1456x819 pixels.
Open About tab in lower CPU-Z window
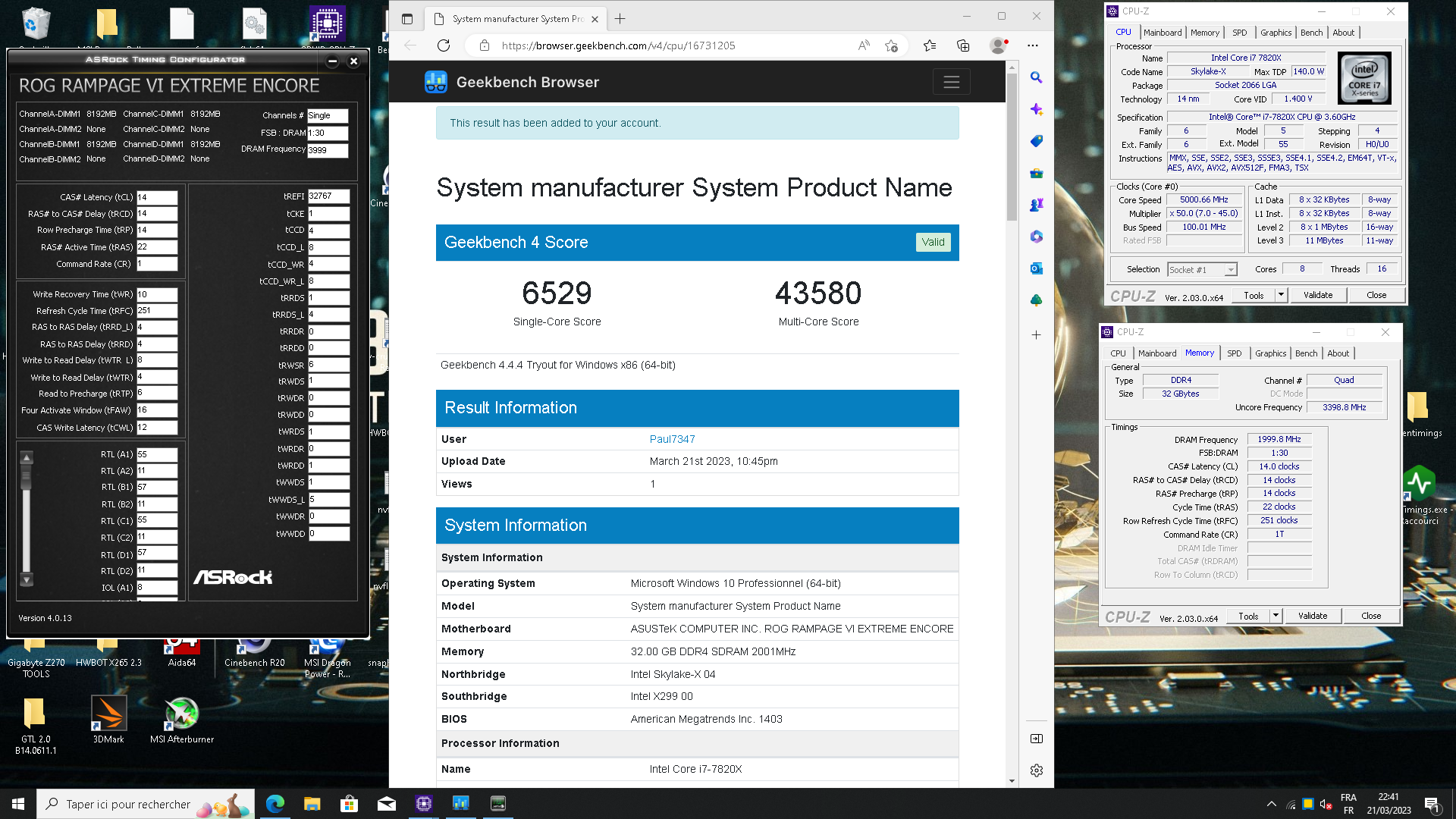[1338, 353]
